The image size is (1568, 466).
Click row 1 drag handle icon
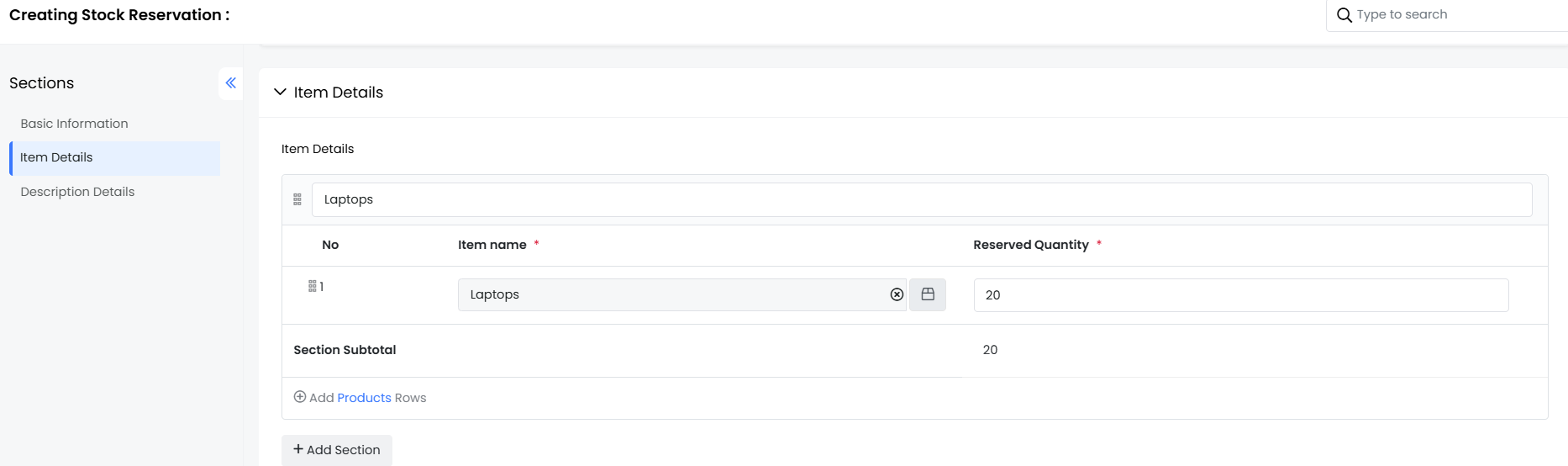(312, 286)
